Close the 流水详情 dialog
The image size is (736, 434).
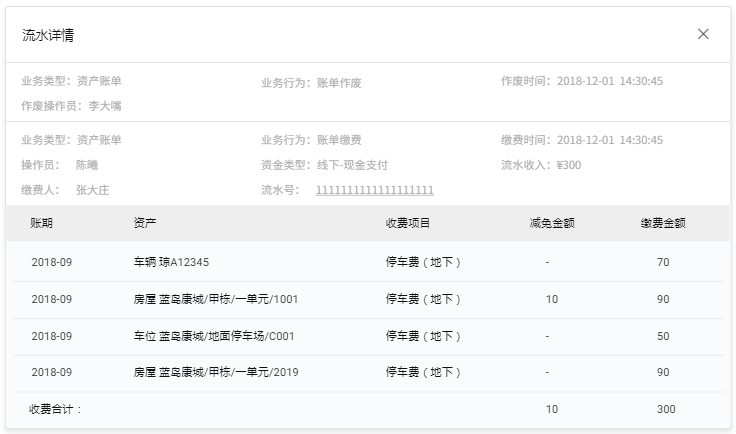click(x=703, y=34)
